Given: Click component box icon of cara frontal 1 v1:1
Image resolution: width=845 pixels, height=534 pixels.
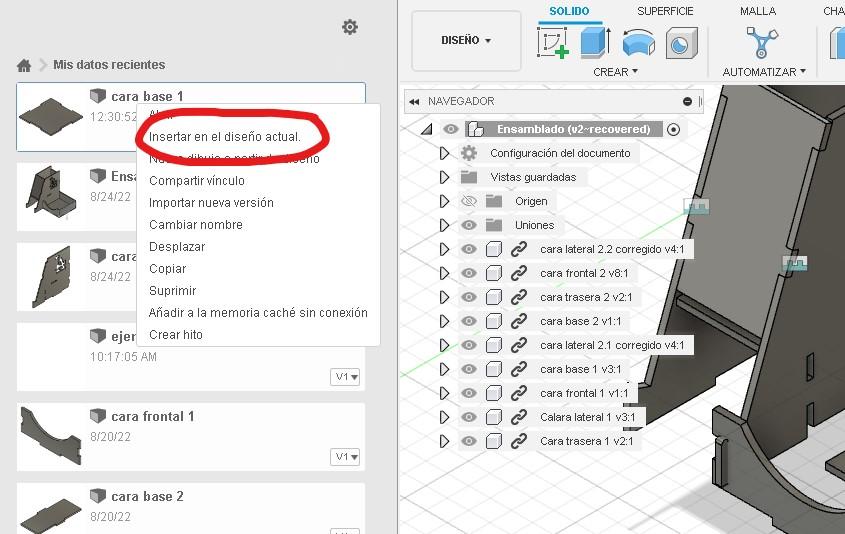Looking at the screenshot, I should pyautogui.click(x=494, y=393).
